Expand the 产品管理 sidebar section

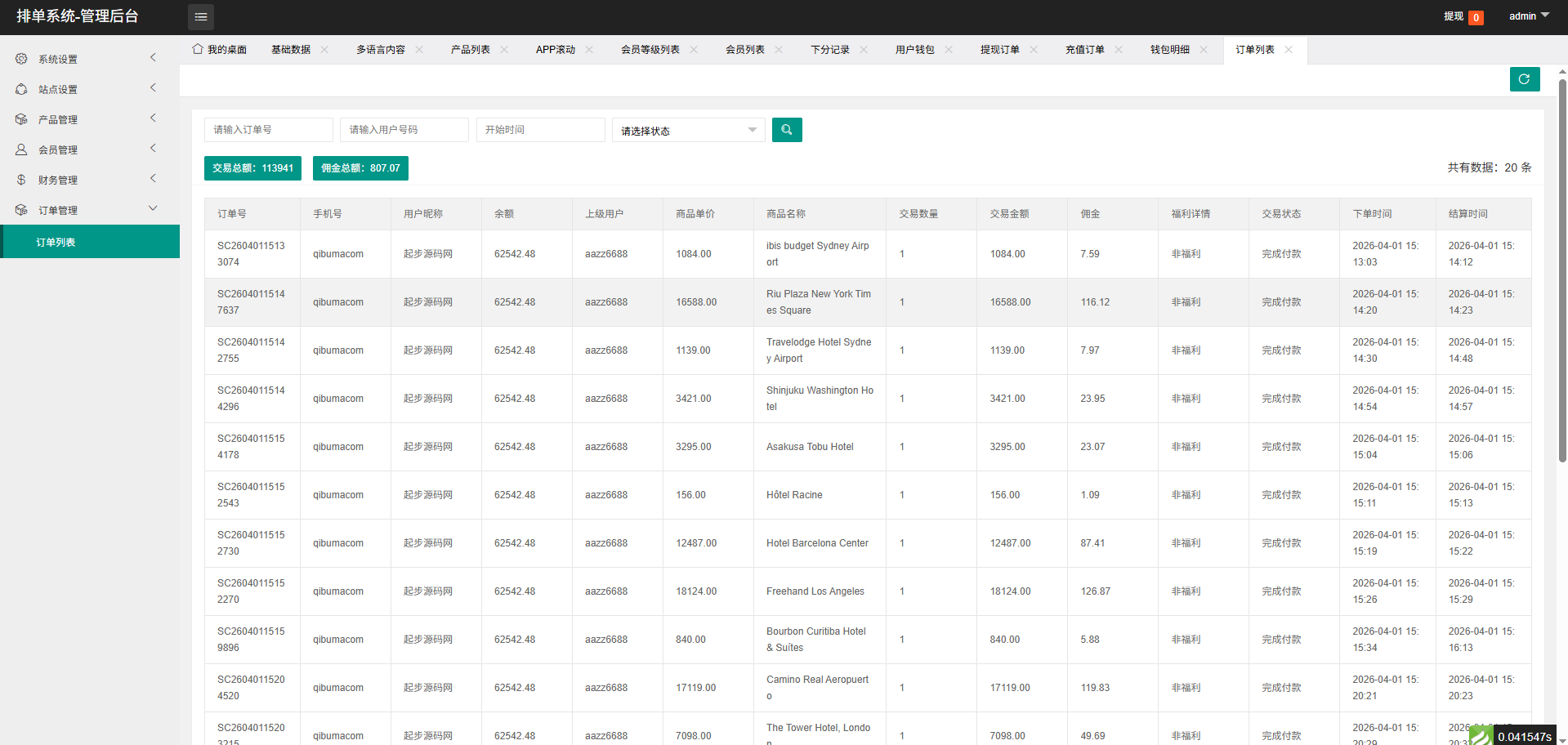90,119
